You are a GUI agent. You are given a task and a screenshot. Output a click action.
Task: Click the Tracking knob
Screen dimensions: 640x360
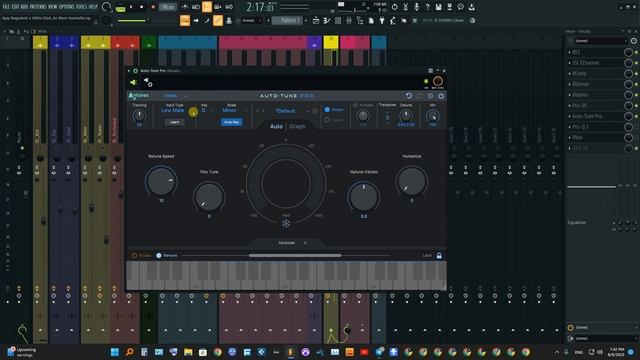(139, 116)
